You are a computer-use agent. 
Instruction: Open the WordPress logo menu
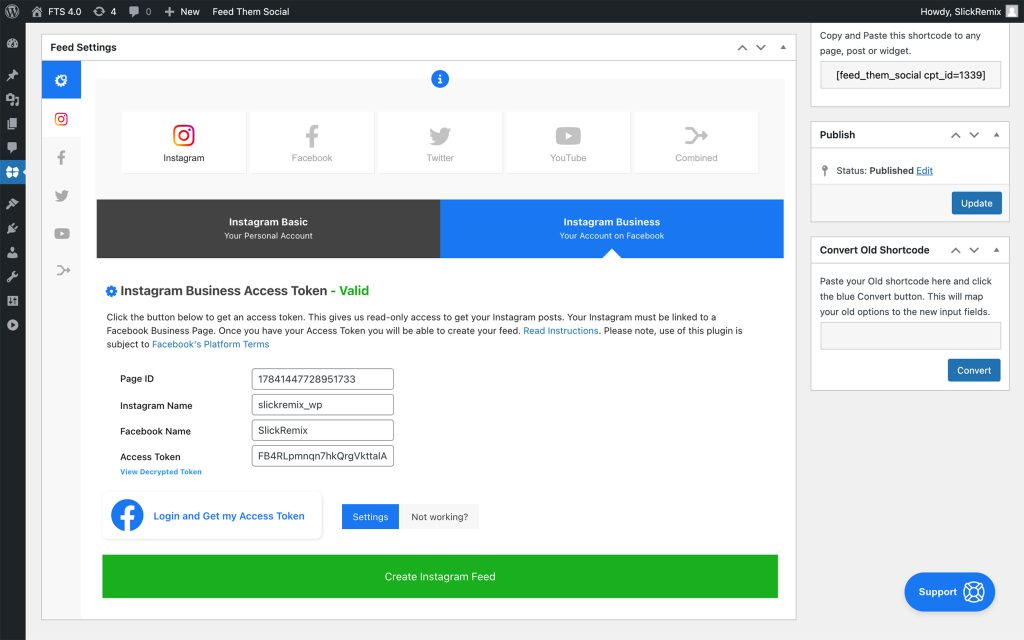[12, 11]
